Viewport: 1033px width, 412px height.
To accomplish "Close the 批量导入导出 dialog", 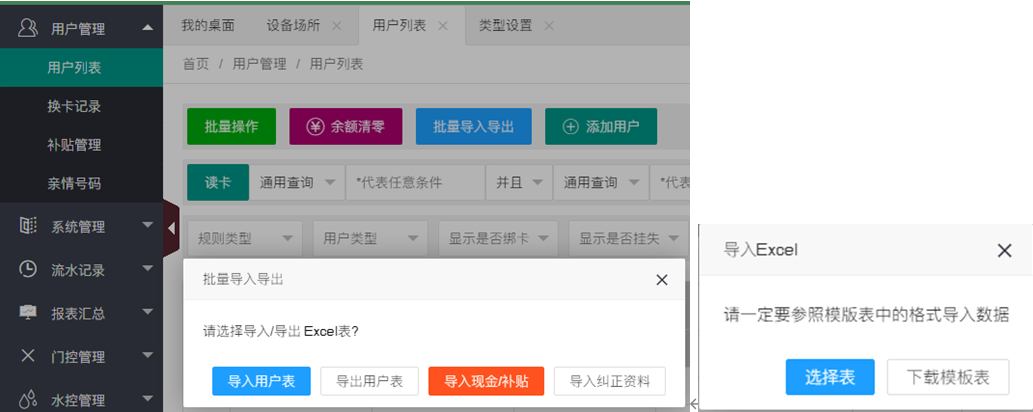I will pyautogui.click(x=661, y=280).
